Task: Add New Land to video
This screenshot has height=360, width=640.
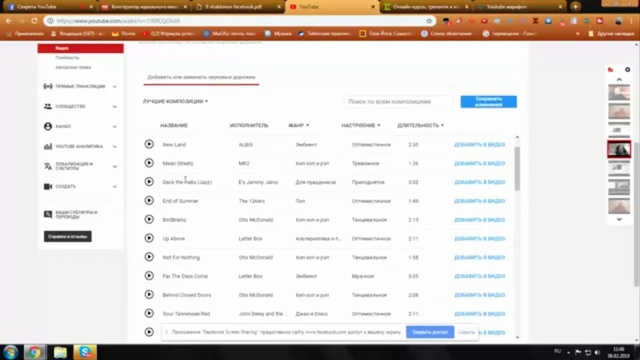Action: coord(480,144)
